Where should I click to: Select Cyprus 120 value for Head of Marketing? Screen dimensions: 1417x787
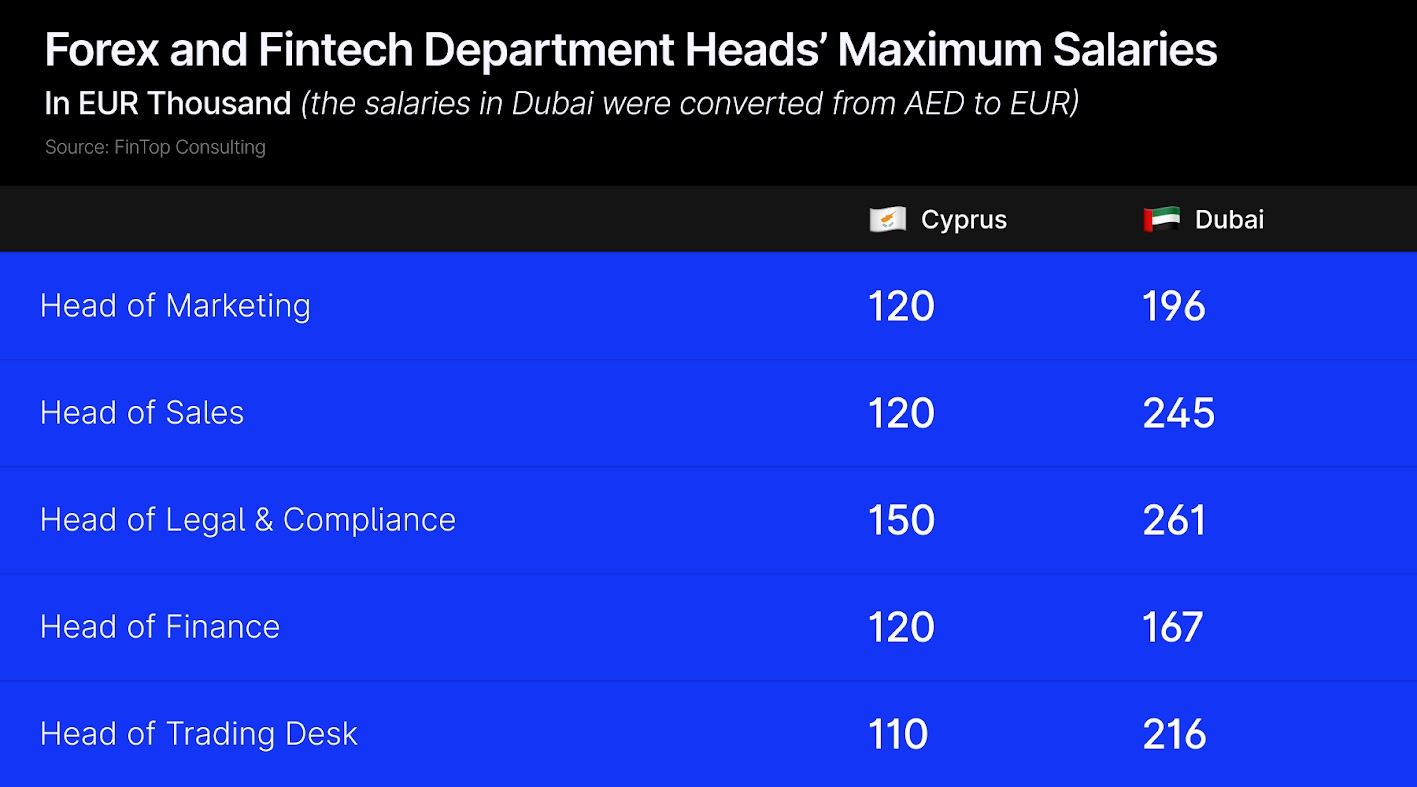coord(901,306)
